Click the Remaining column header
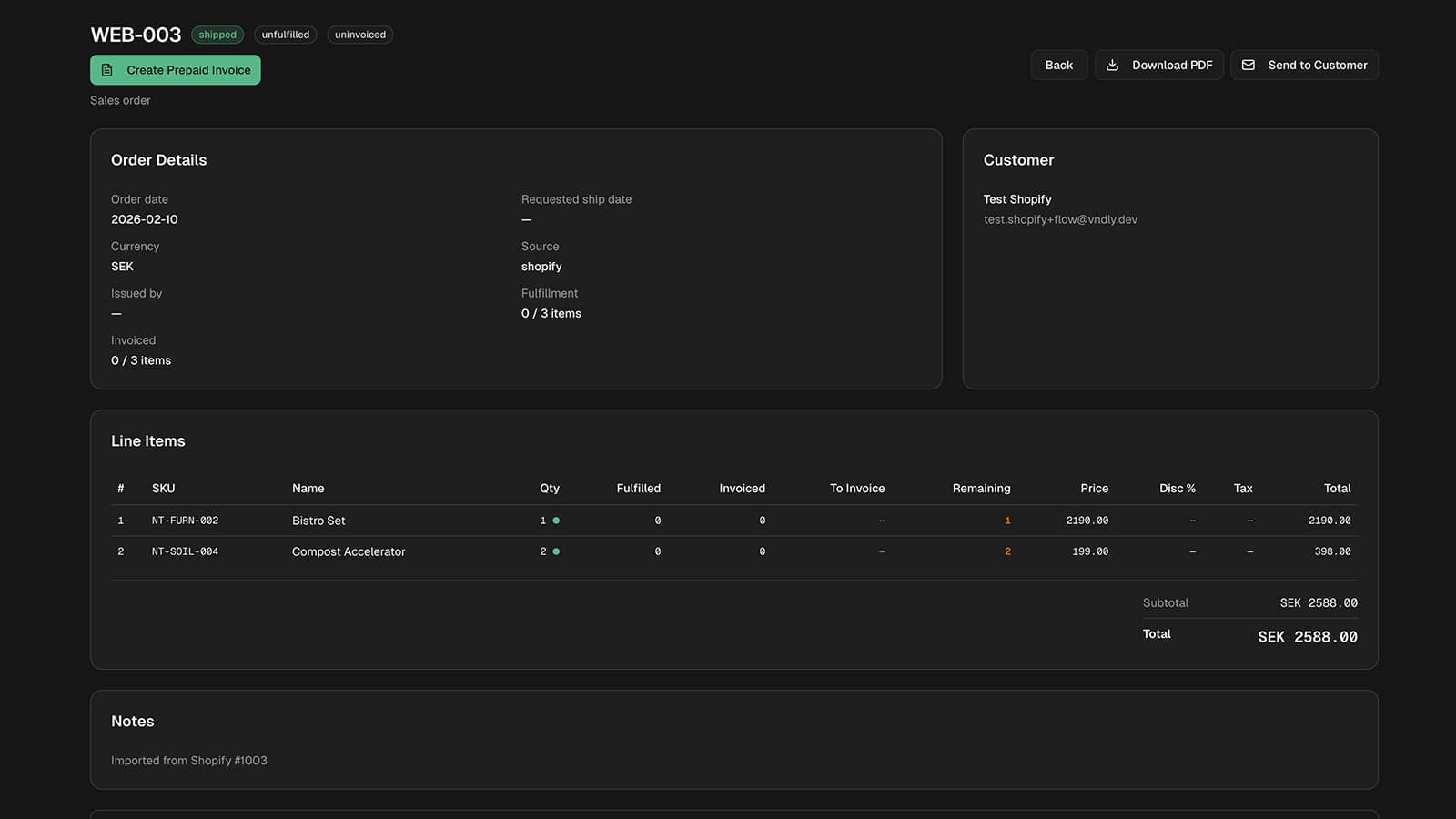This screenshot has height=819, width=1456. 981,489
